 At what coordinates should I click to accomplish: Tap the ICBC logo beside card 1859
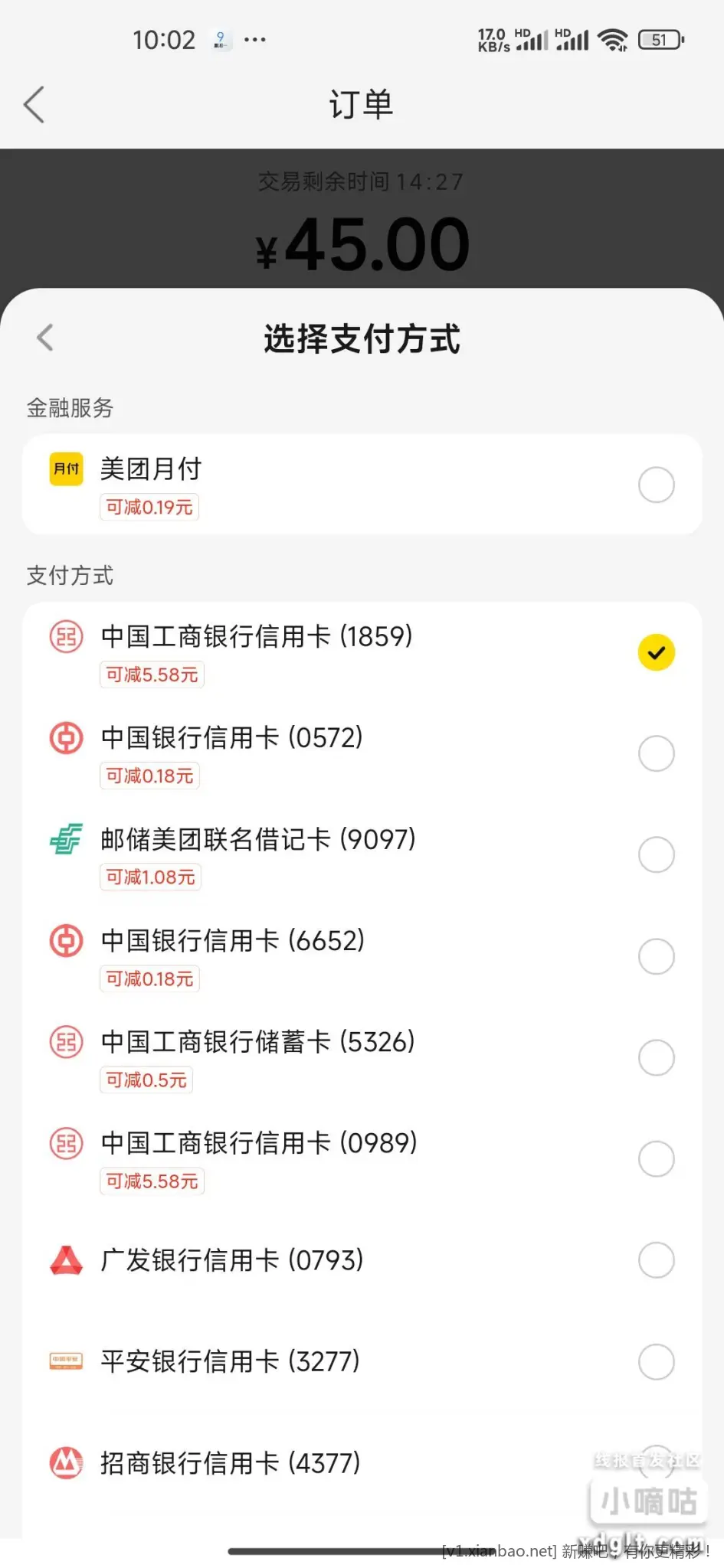67,636
